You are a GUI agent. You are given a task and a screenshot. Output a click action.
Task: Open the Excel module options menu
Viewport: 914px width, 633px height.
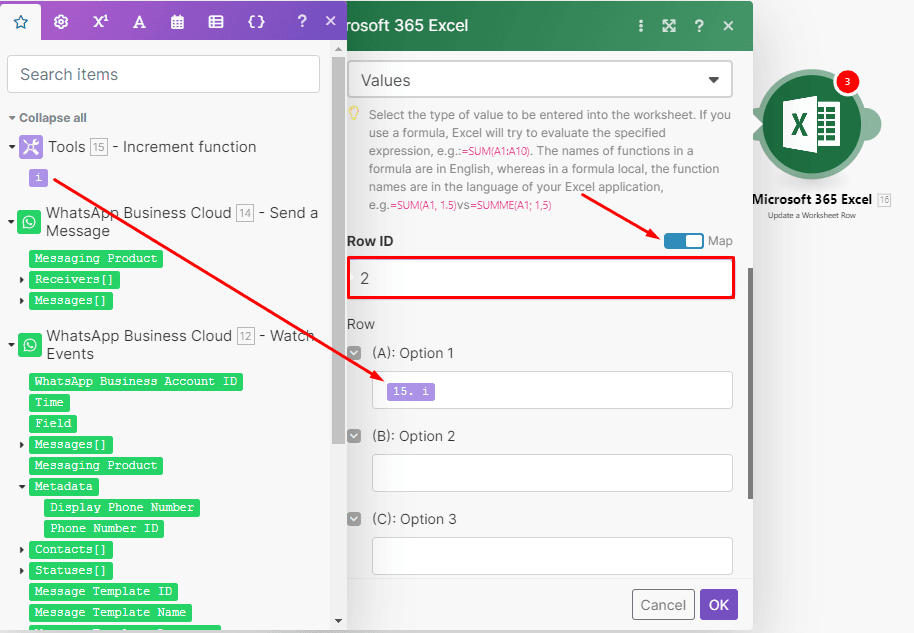click(640, 25)
